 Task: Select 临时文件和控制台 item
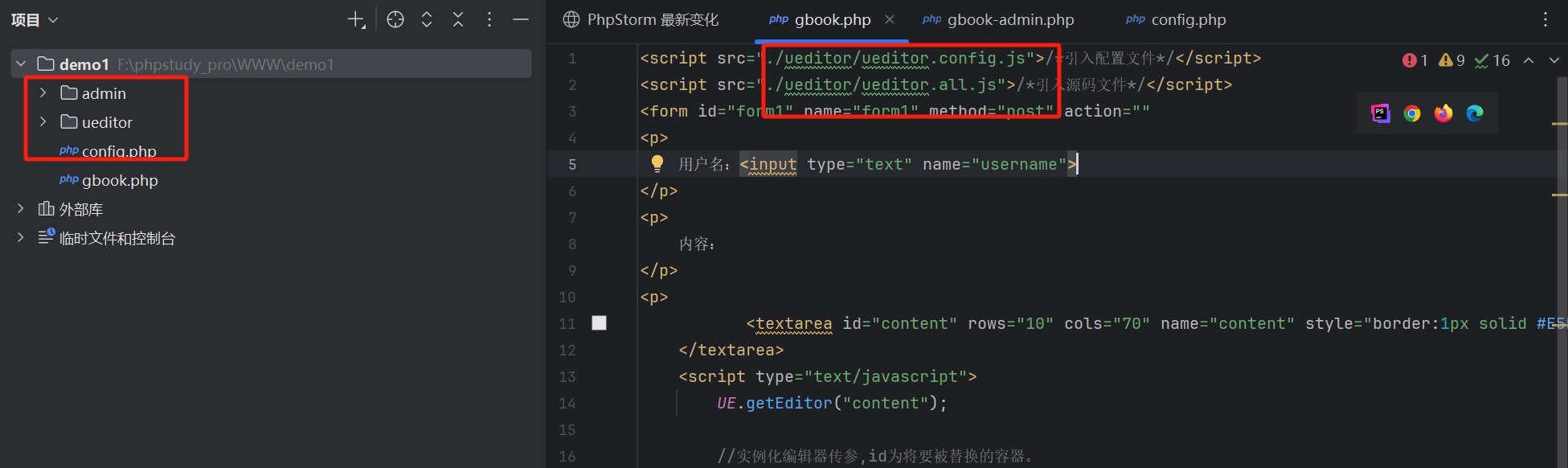tap(107, 238)
